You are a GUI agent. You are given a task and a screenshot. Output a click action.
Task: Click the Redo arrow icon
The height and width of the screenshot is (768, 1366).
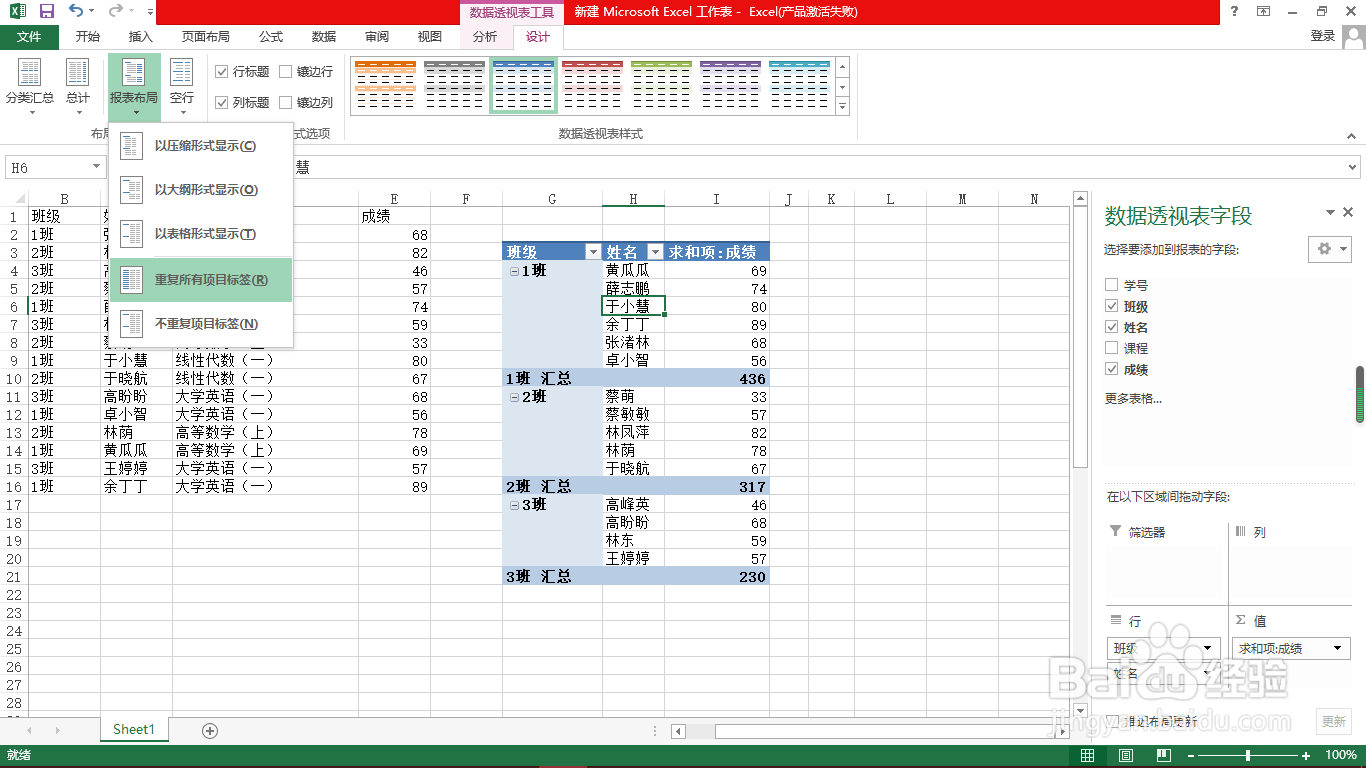(115, 11)
